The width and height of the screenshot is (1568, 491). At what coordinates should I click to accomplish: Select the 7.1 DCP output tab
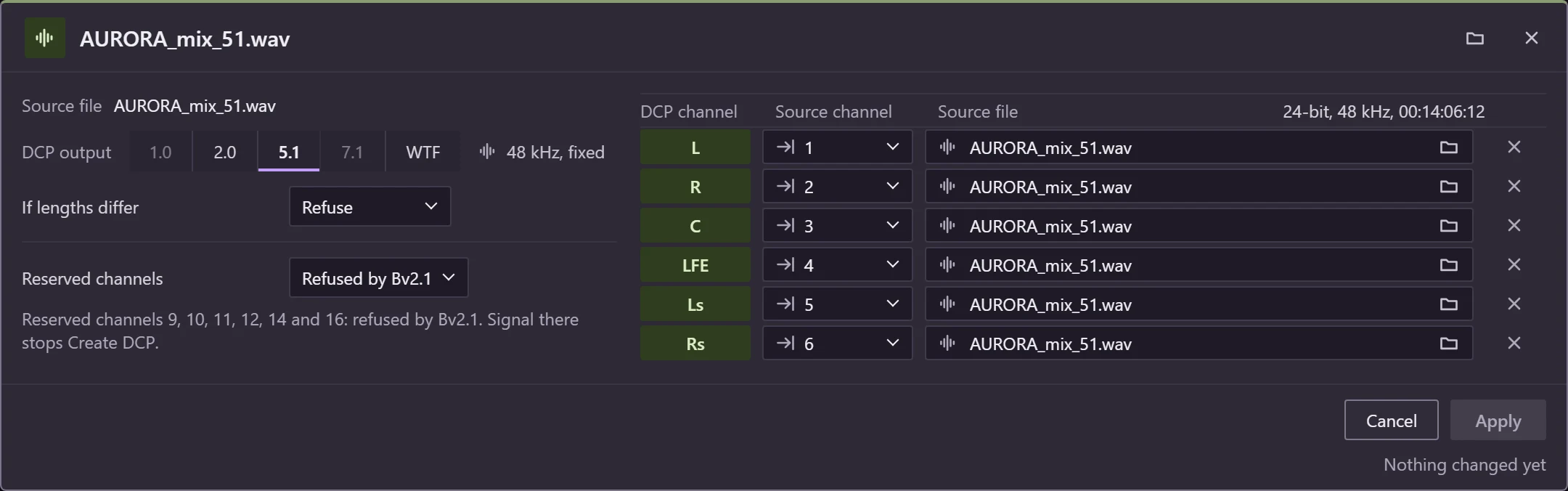click(x=352, y=152)
